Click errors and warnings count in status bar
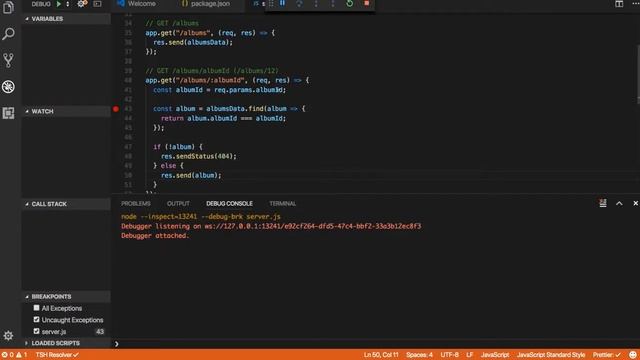640x360 pixels. point(14,355)
